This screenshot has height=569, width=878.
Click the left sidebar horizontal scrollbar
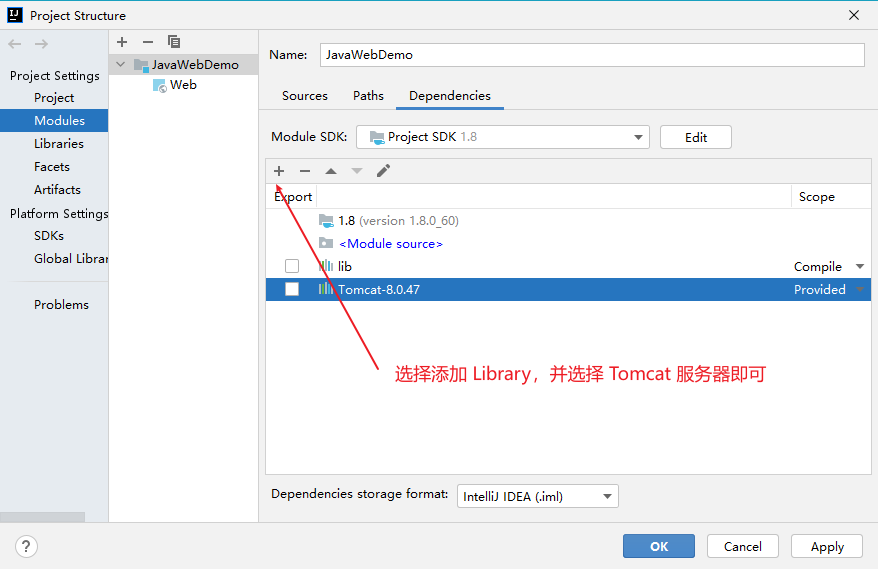(43, 517)
